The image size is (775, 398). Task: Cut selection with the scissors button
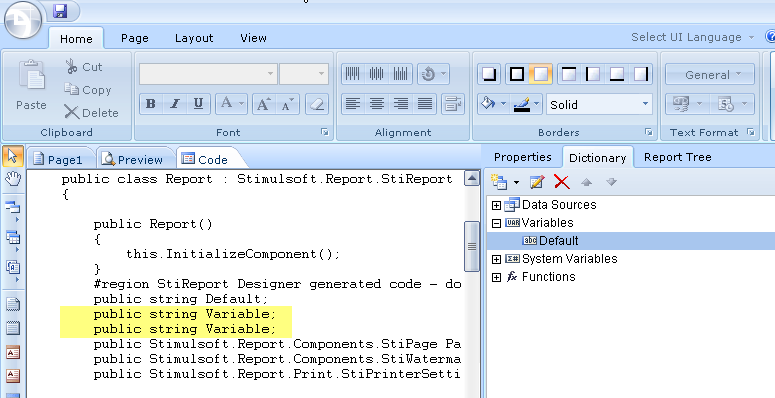tap(84, 67)
